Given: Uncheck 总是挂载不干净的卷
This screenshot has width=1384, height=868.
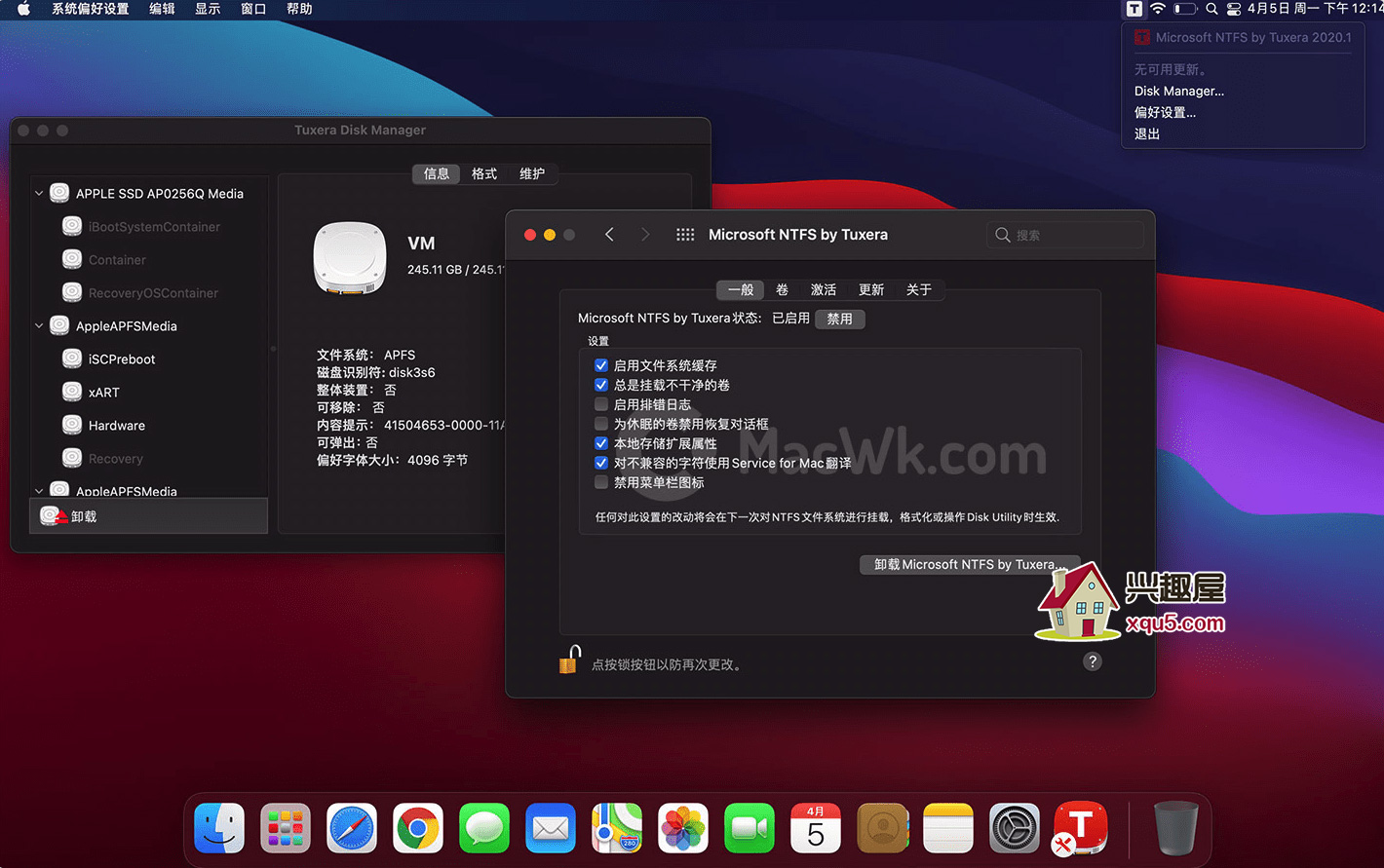Looking at the screenshot, I should pos(601,385).
